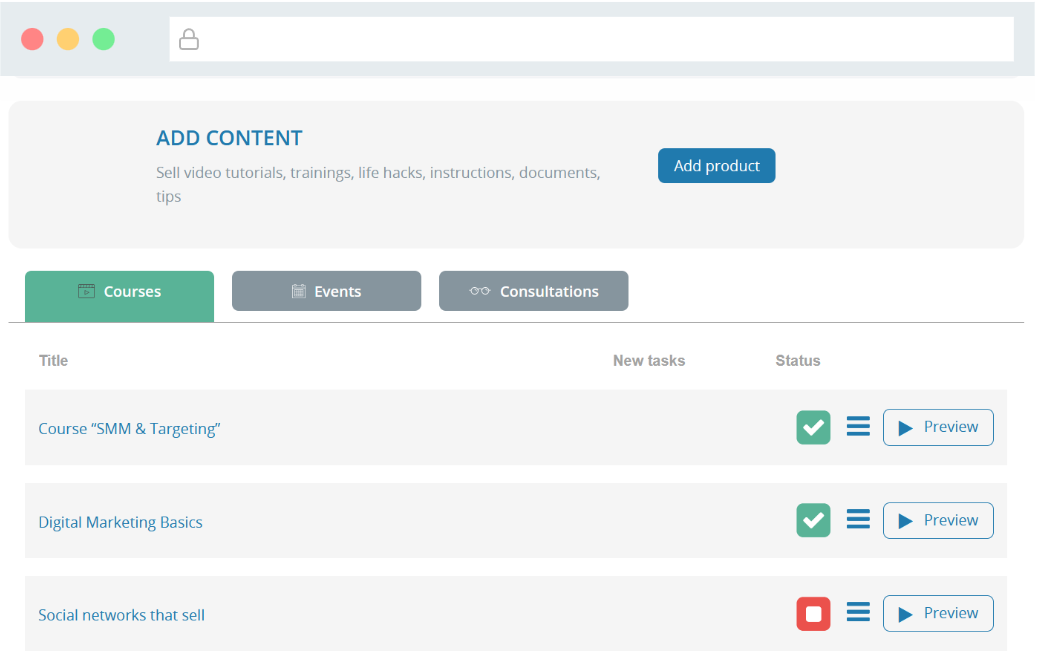Click the Status column header

tap(797, 361)
